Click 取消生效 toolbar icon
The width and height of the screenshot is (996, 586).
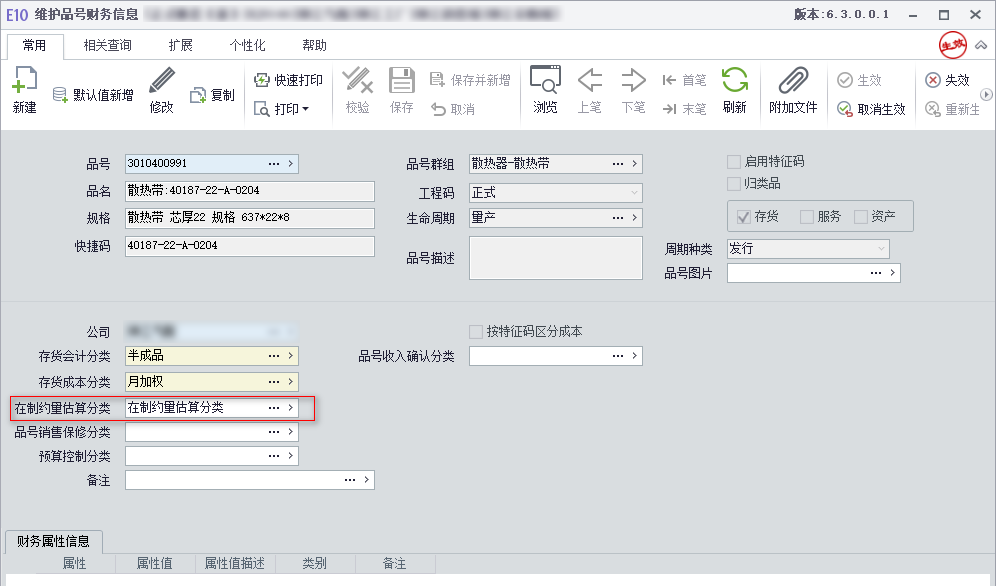pos(845,109)
